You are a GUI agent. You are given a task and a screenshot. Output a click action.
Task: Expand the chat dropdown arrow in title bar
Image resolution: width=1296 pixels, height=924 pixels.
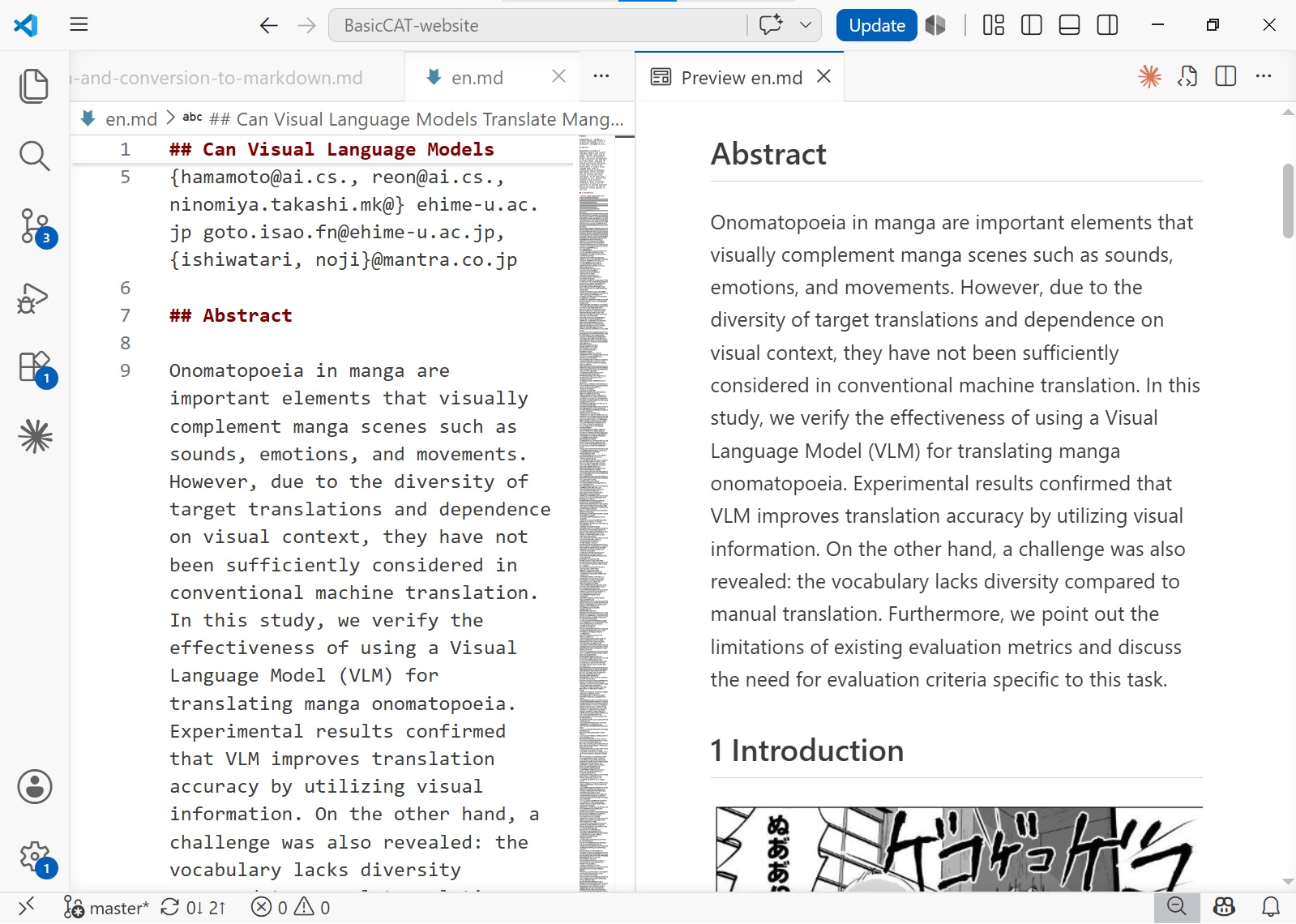806,25
